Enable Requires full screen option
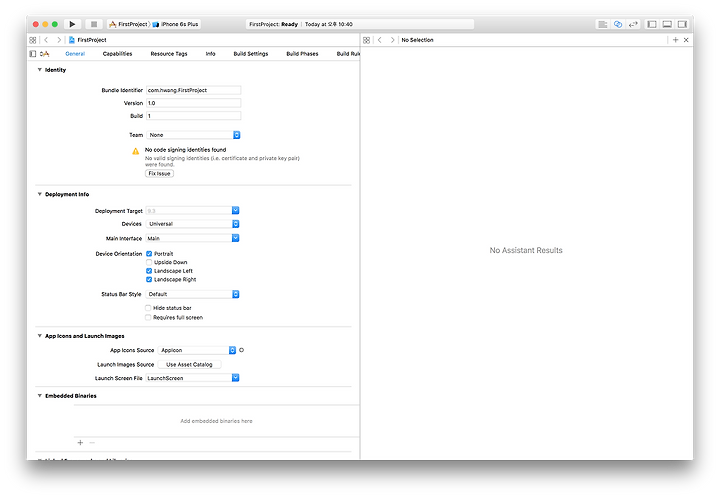Viewport: 720px width, 498px height. pyautogui.click(x=148, y=318)
